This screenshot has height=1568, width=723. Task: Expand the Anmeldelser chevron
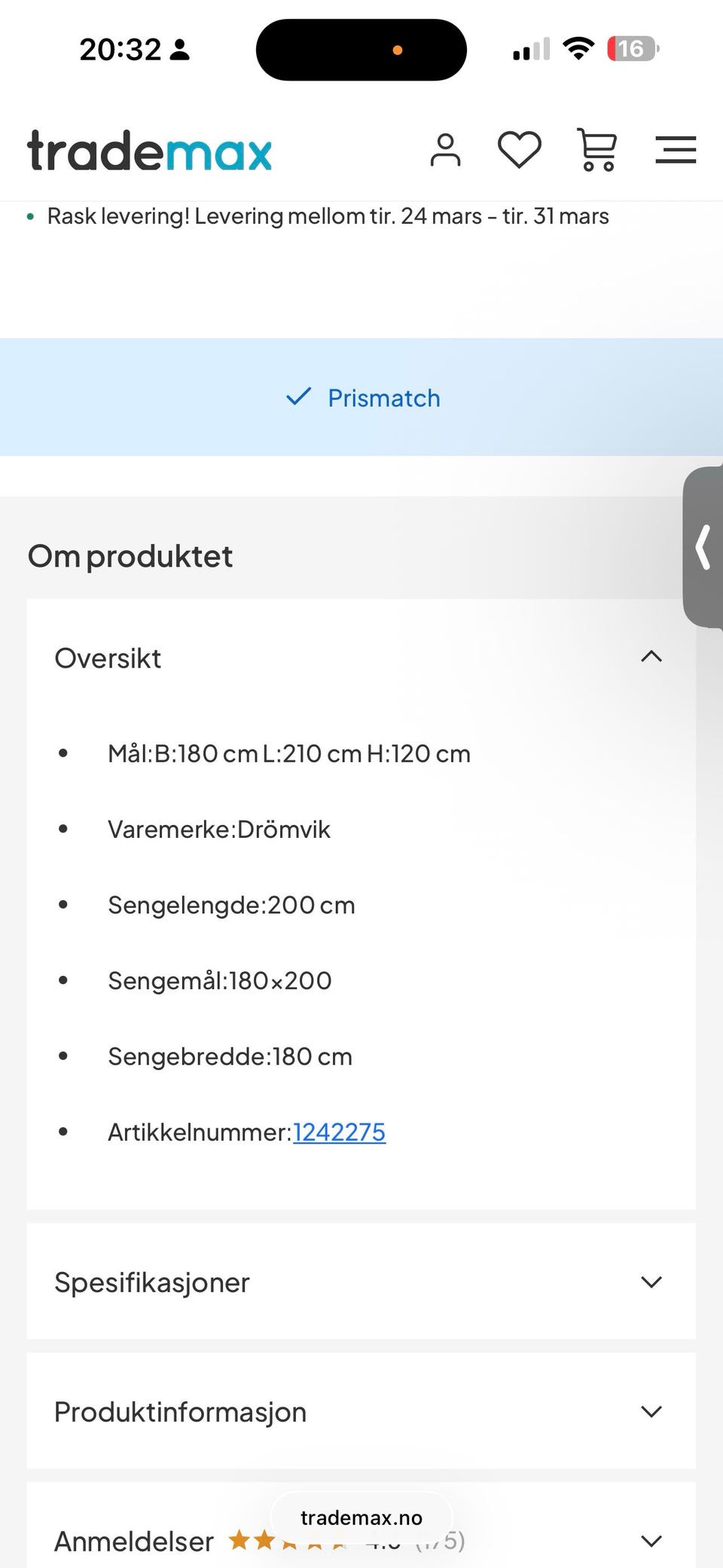[x=651, y=1541]
